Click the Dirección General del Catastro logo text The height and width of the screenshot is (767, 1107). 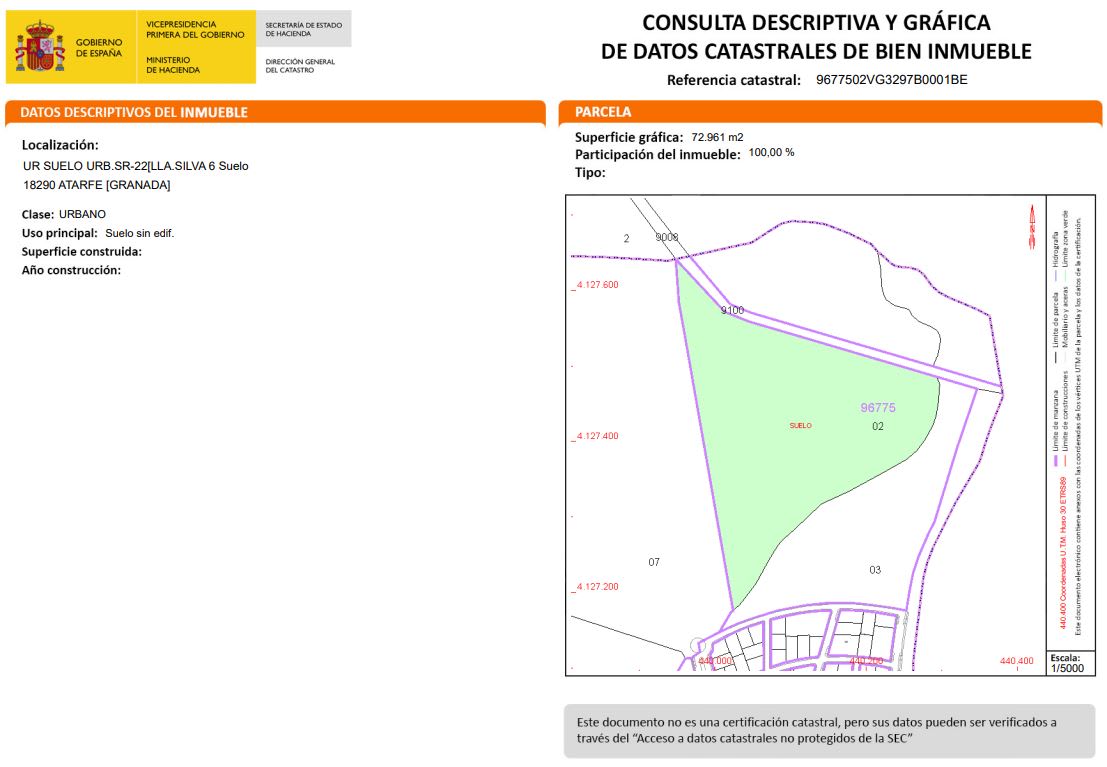point(300,66)
